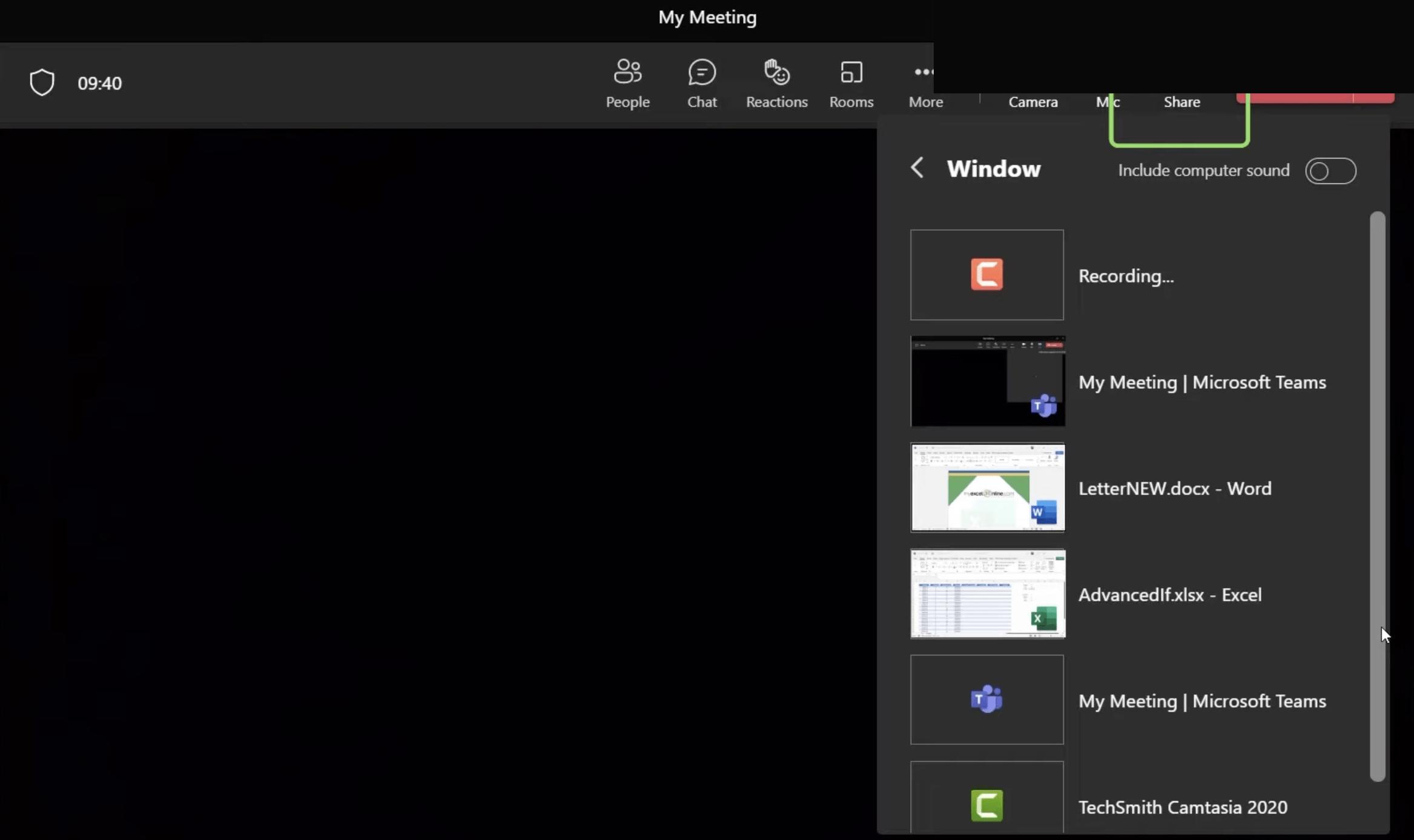Share the My Meeting Teams window with preview
Viewport: 1414px width, 840px height.
987,381
